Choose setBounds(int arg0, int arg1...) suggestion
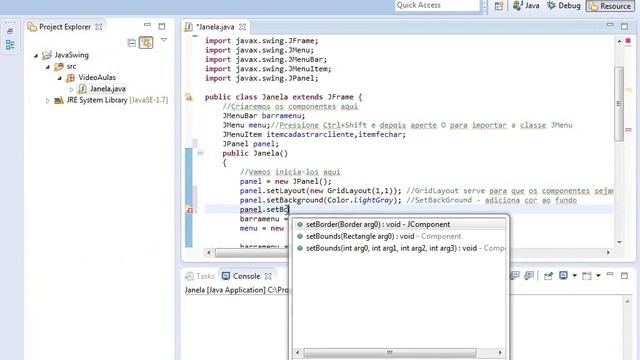 tap(400, 248)
